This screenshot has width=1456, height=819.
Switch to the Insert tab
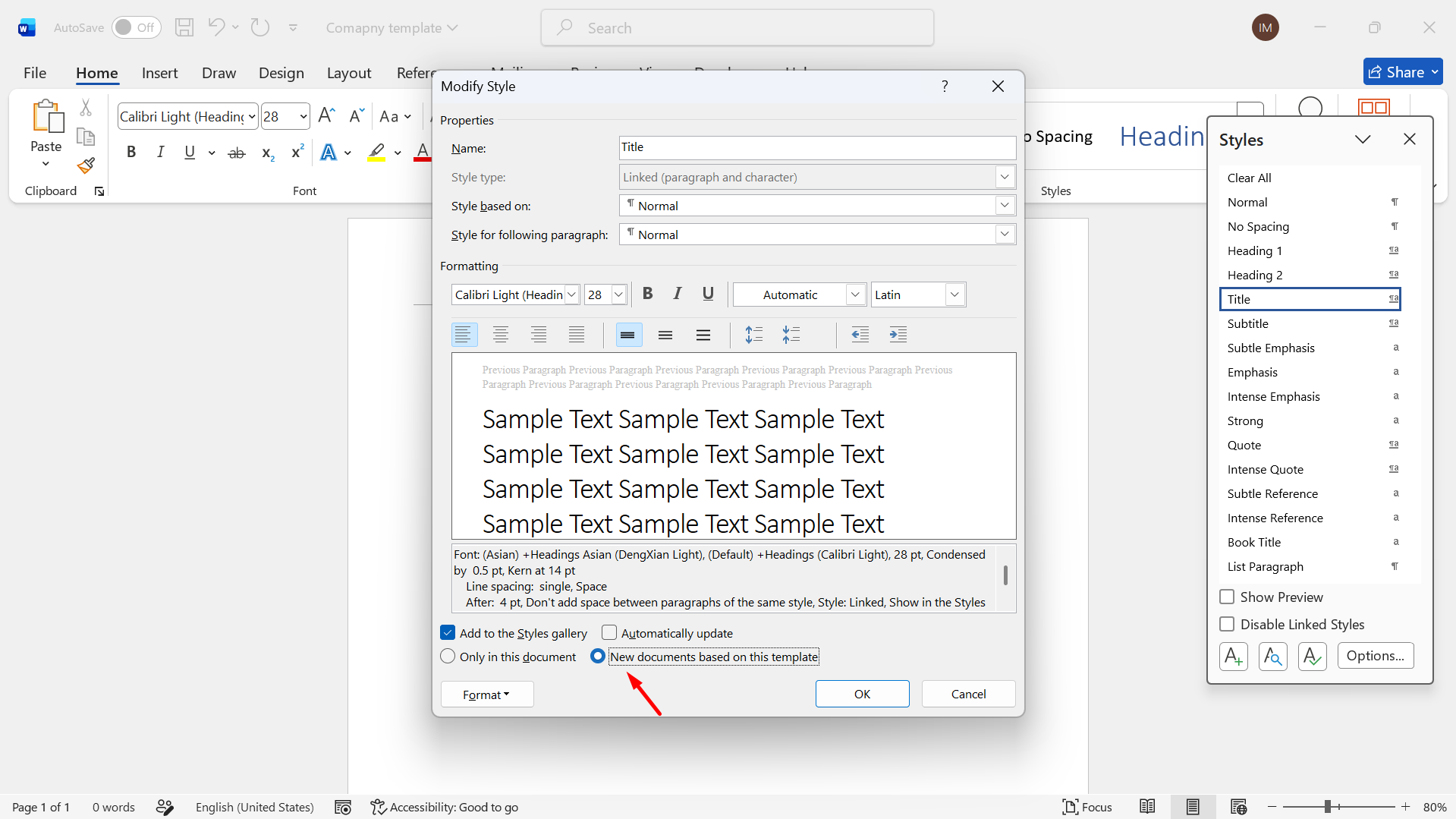pyautogui.click(x=159, y=73)
